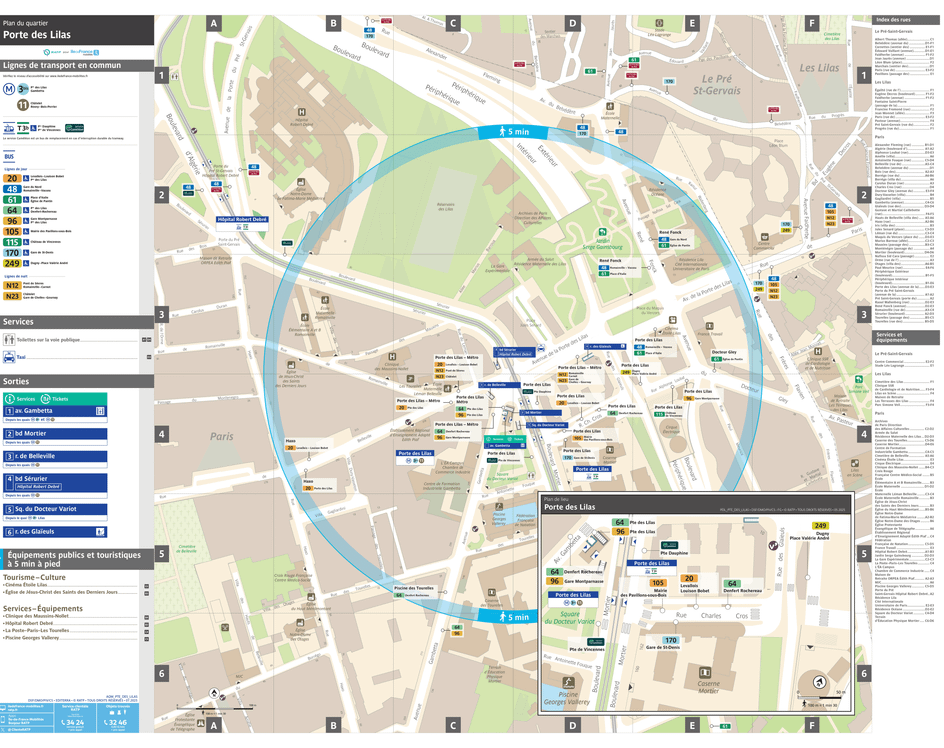Click the 34 24 RATP phone number field

[73, 723]
